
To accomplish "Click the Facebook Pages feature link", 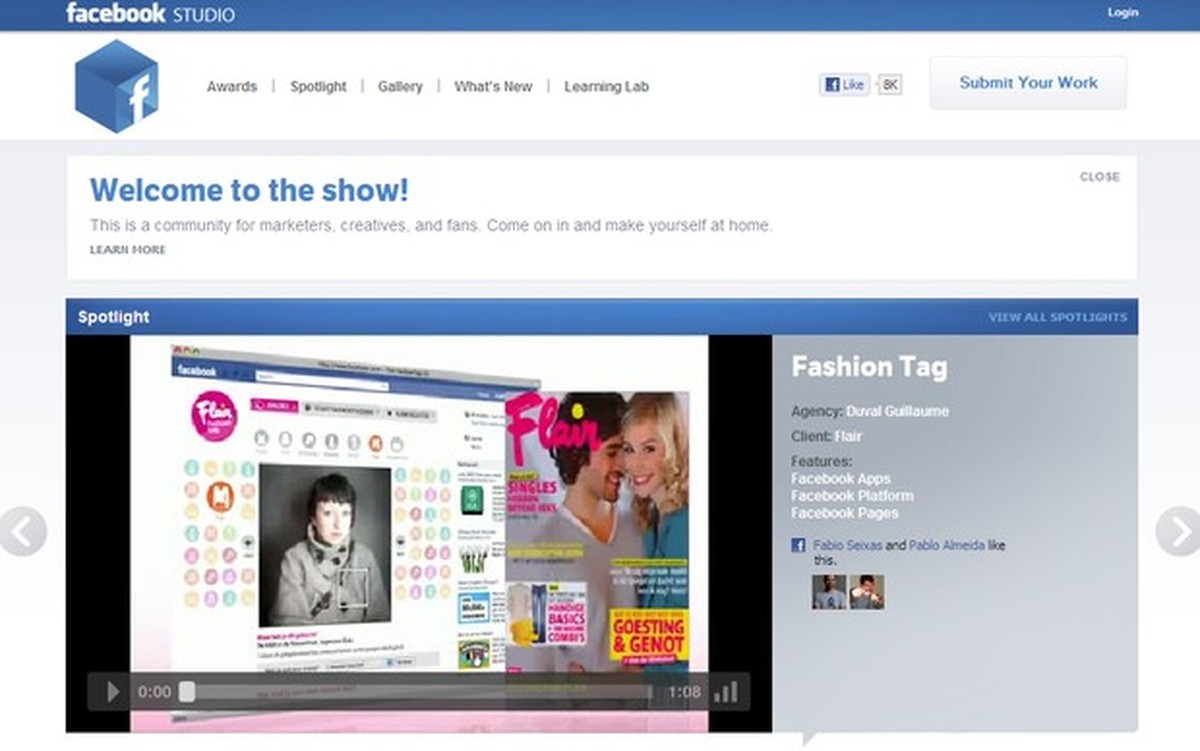I will pyautogui.click(x=845, y=513).
